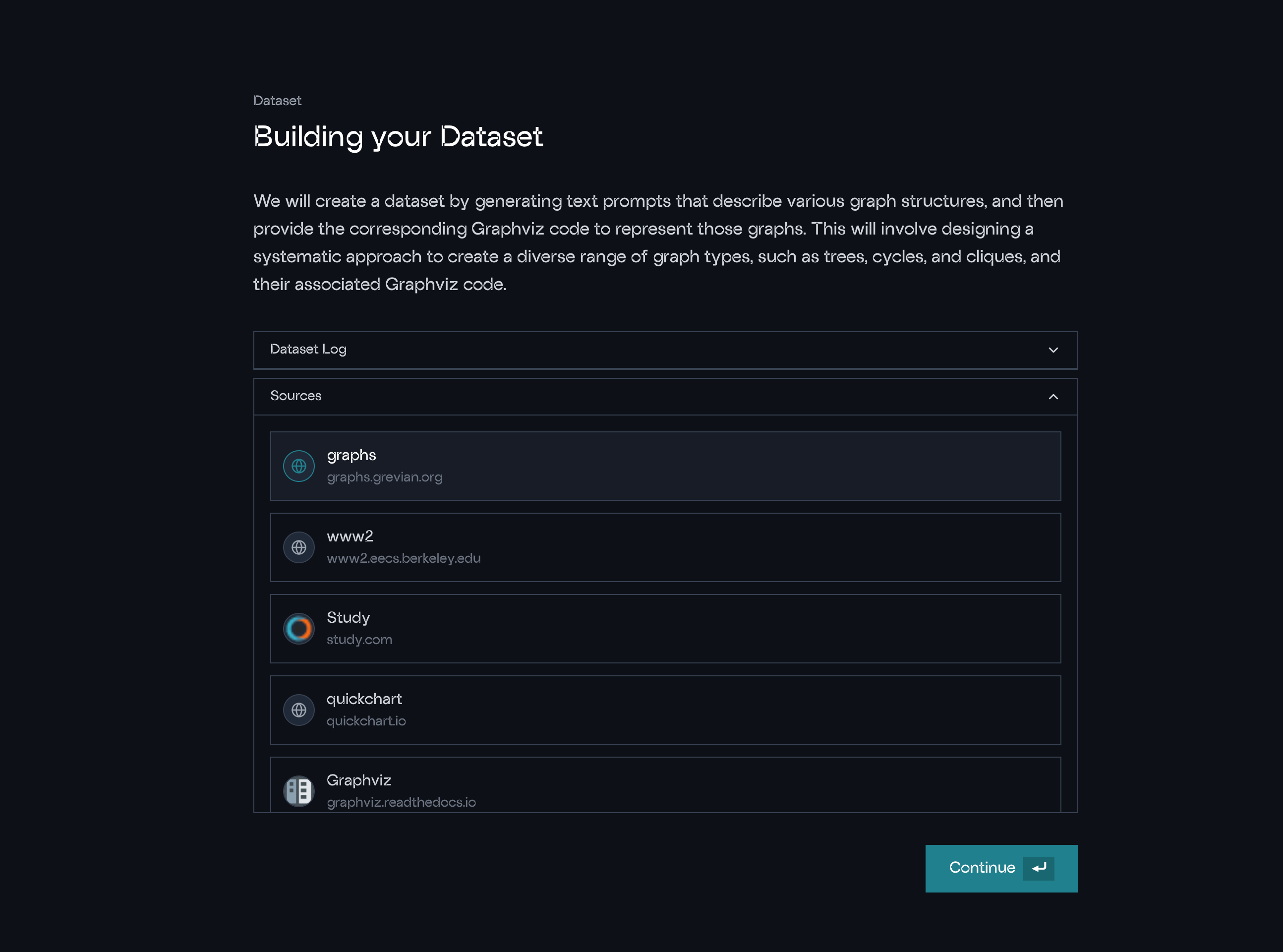Click the Graphviz readthedocs icon

coord(298,791)
